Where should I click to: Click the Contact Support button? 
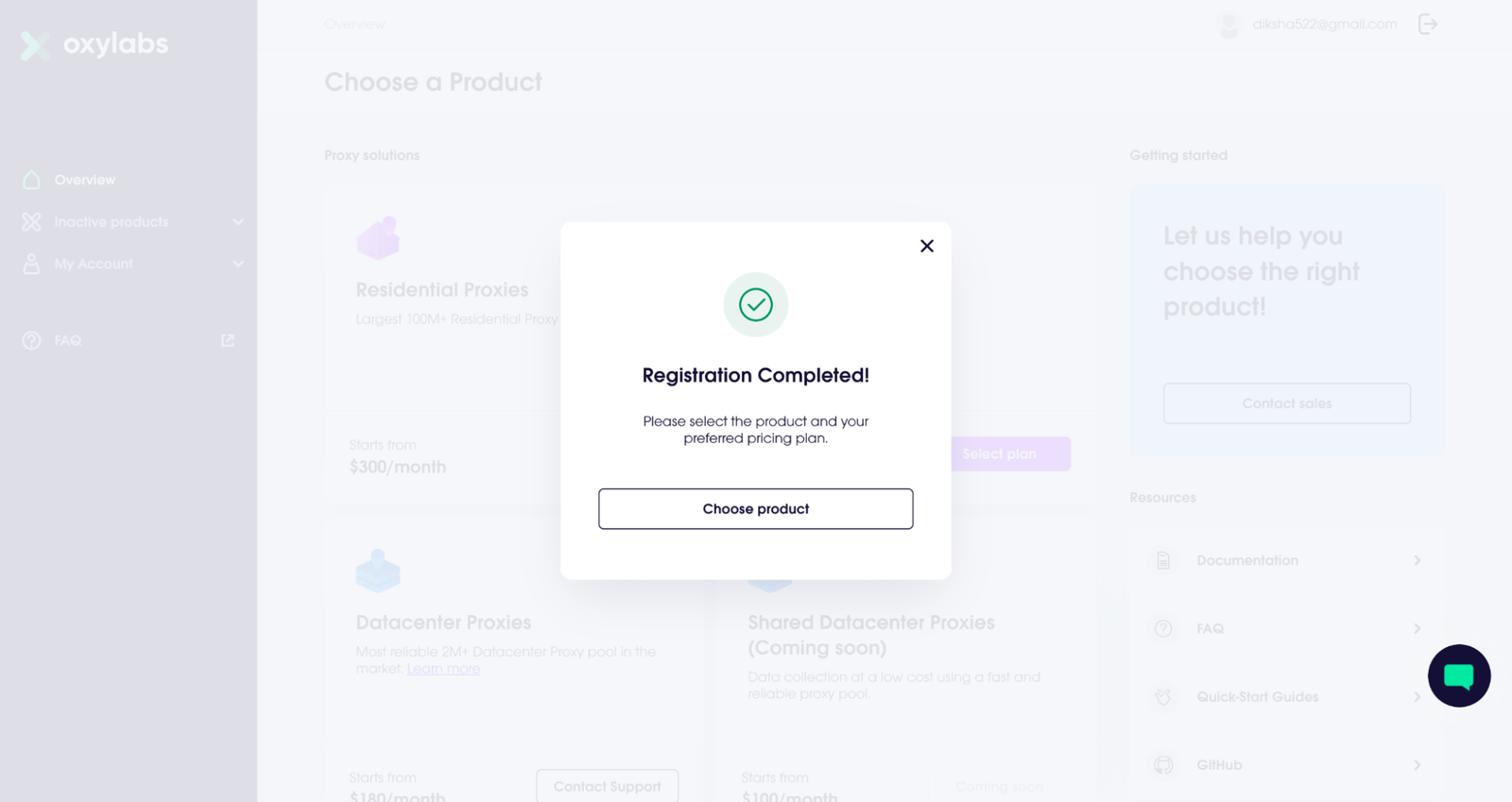tap(607, 786)
